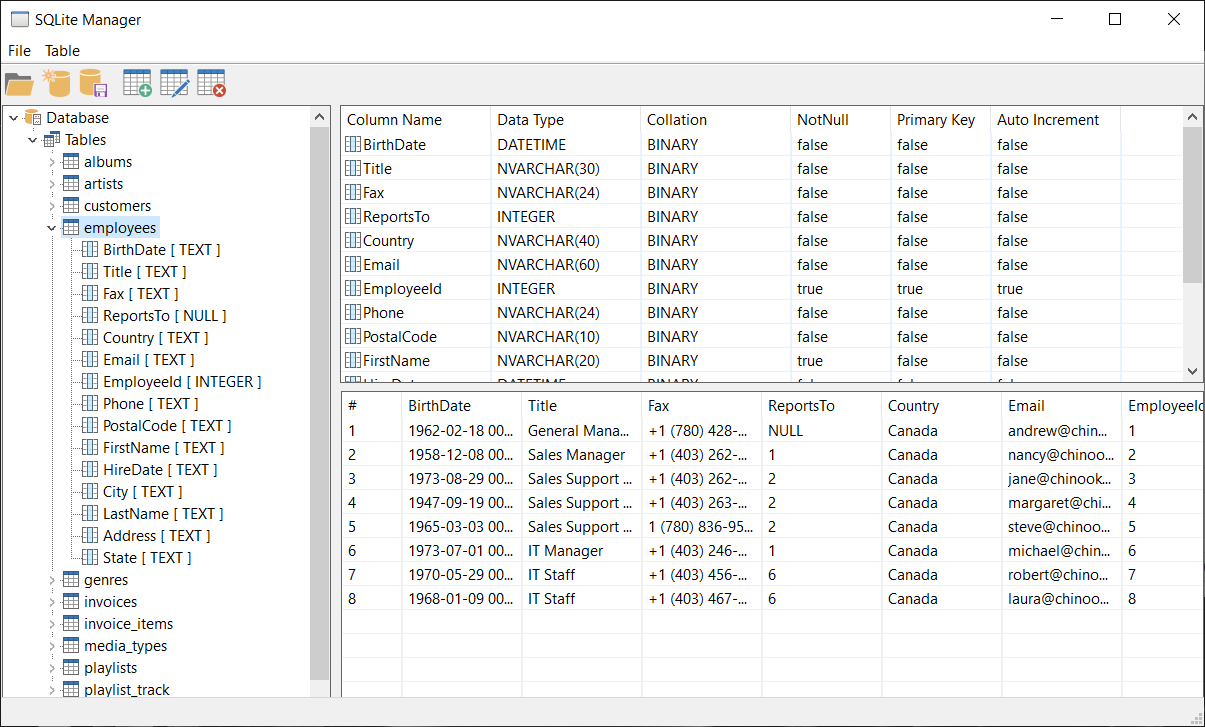Click the Tables folder icon in tree
The width and height of the screenshot is (1205, 727).
tap(52, 140)
